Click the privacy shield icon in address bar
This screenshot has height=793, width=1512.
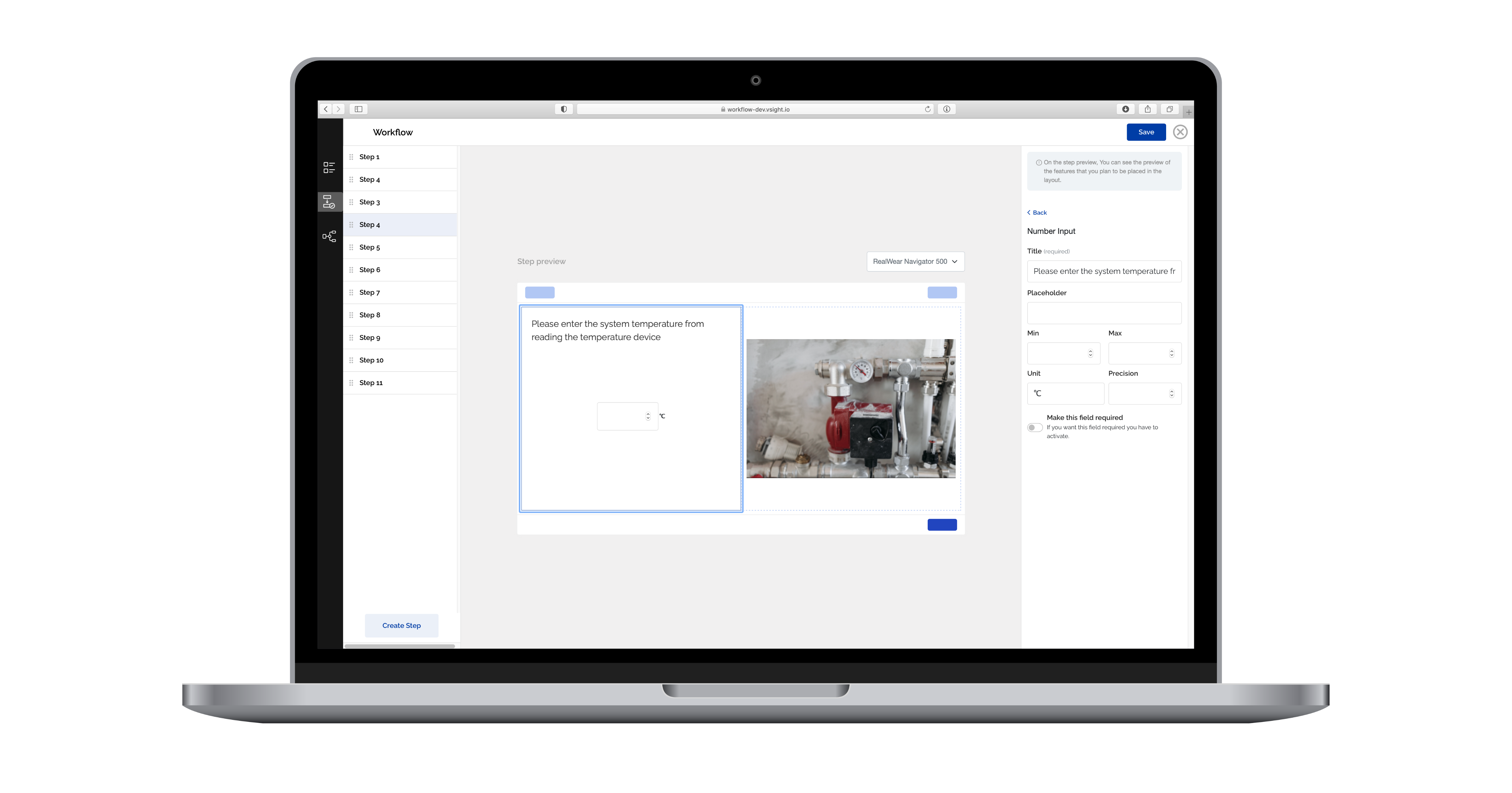[x=563, y=109]
